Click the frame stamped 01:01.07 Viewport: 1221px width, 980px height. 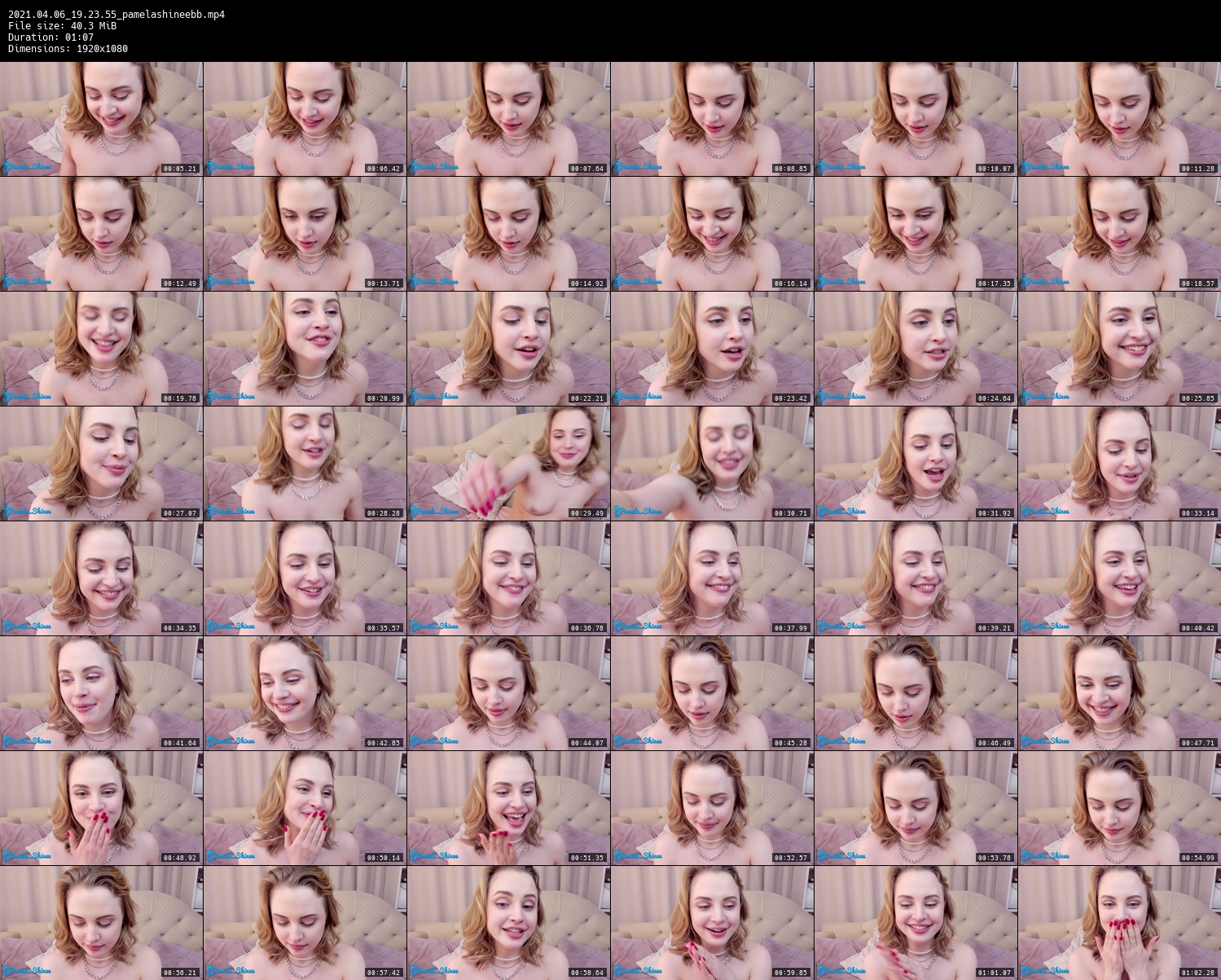pyautogui.click(x=916, y=923)
